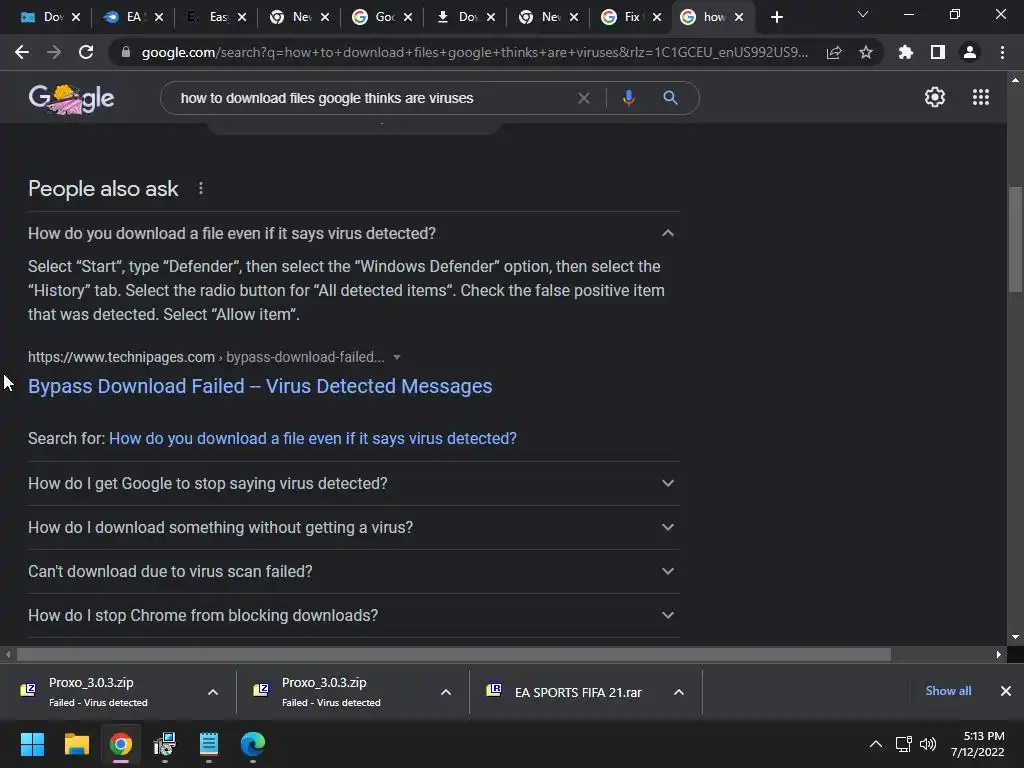Click the Google doodle logo

71,99
